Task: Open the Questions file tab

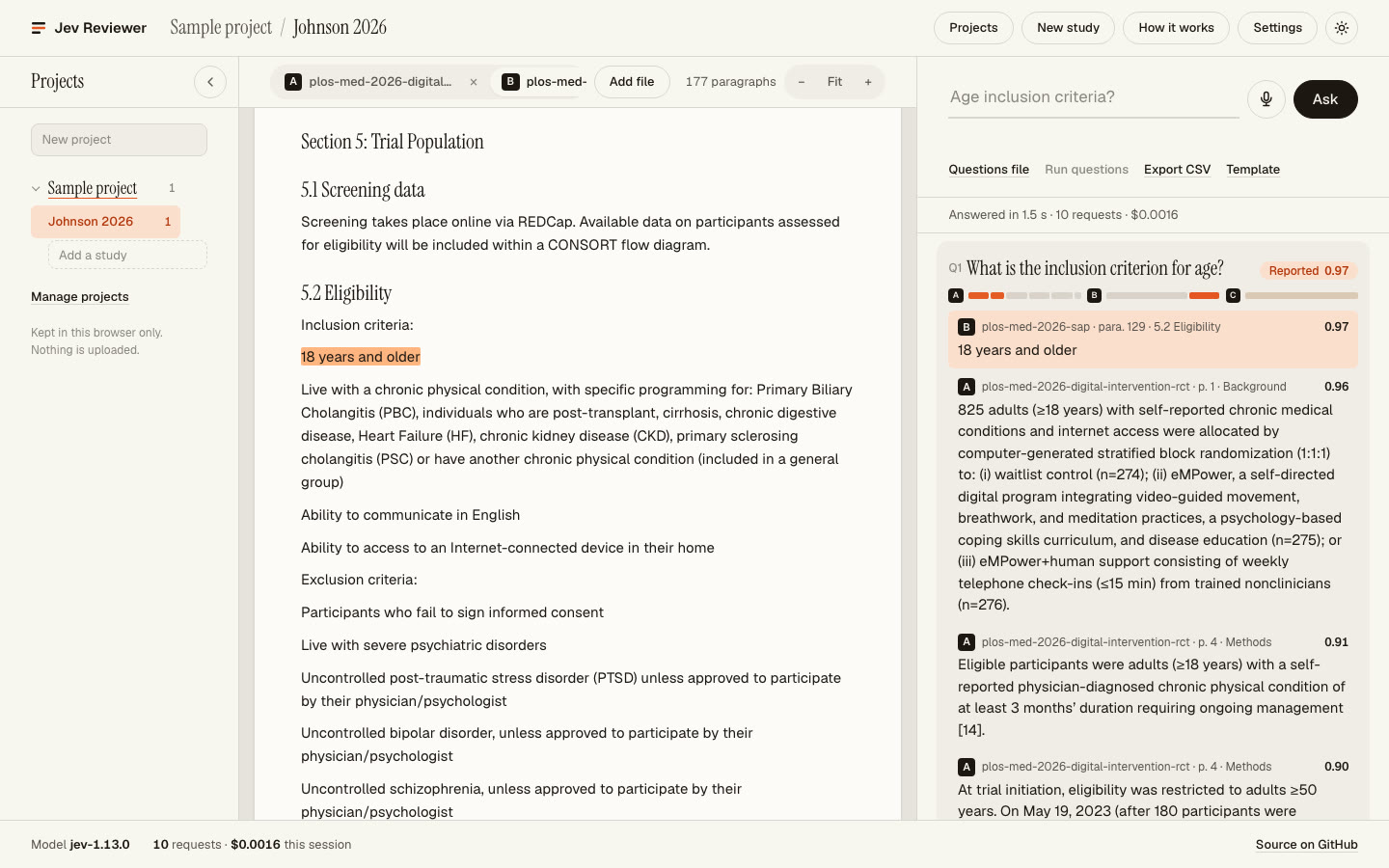Action: 989,170
